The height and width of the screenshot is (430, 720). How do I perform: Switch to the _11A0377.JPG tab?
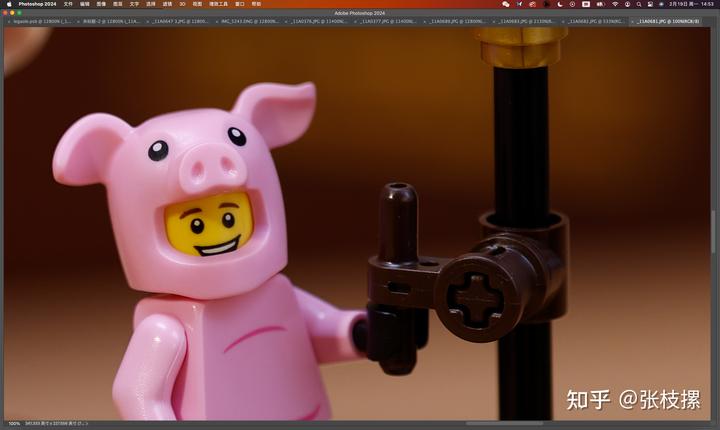pyautogui.click(x=389, y=22)
